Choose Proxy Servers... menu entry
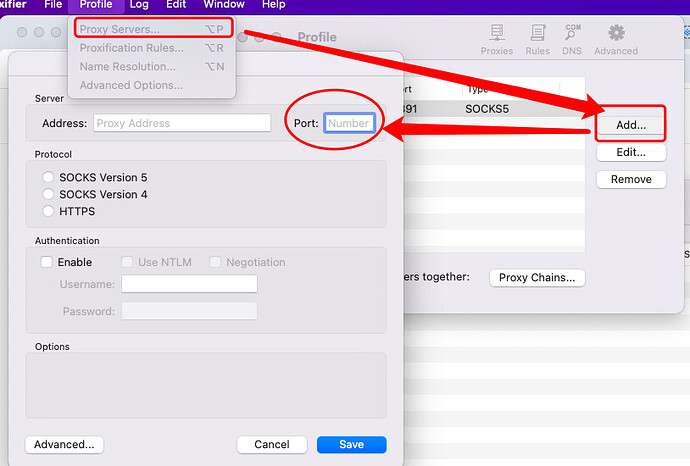 pos(152,29)
